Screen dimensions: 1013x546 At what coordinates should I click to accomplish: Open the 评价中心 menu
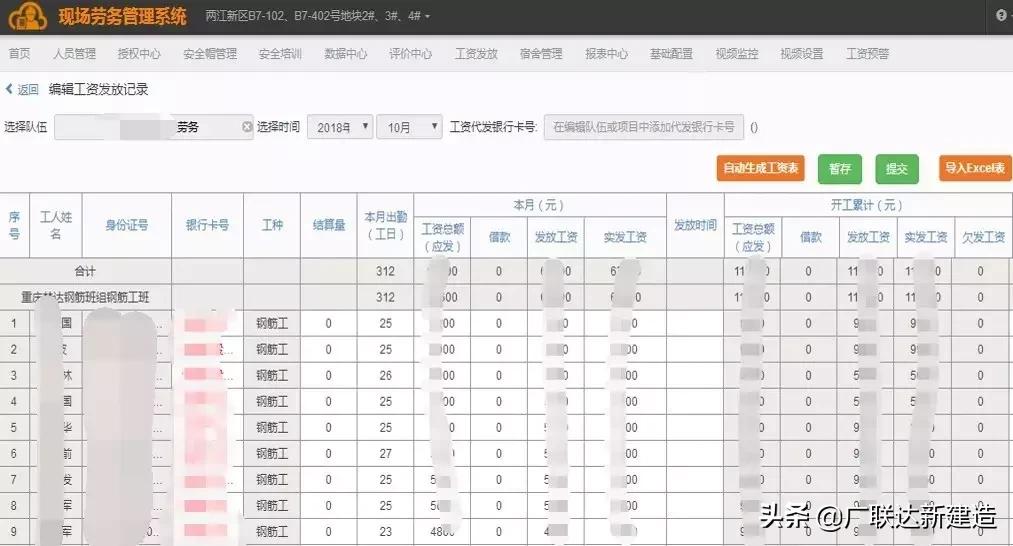pos(410,54)
